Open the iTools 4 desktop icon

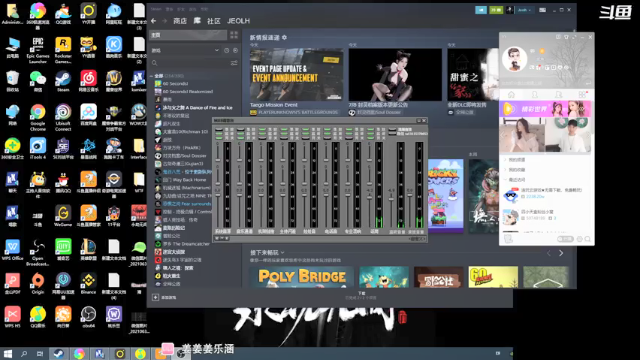[38, 148]
